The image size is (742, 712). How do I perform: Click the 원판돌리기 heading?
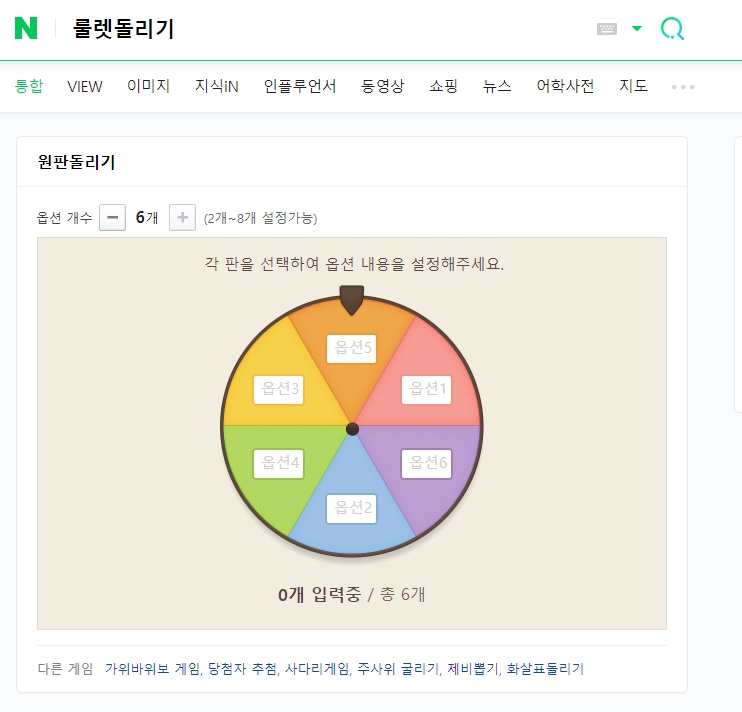[x=76, y=162]
